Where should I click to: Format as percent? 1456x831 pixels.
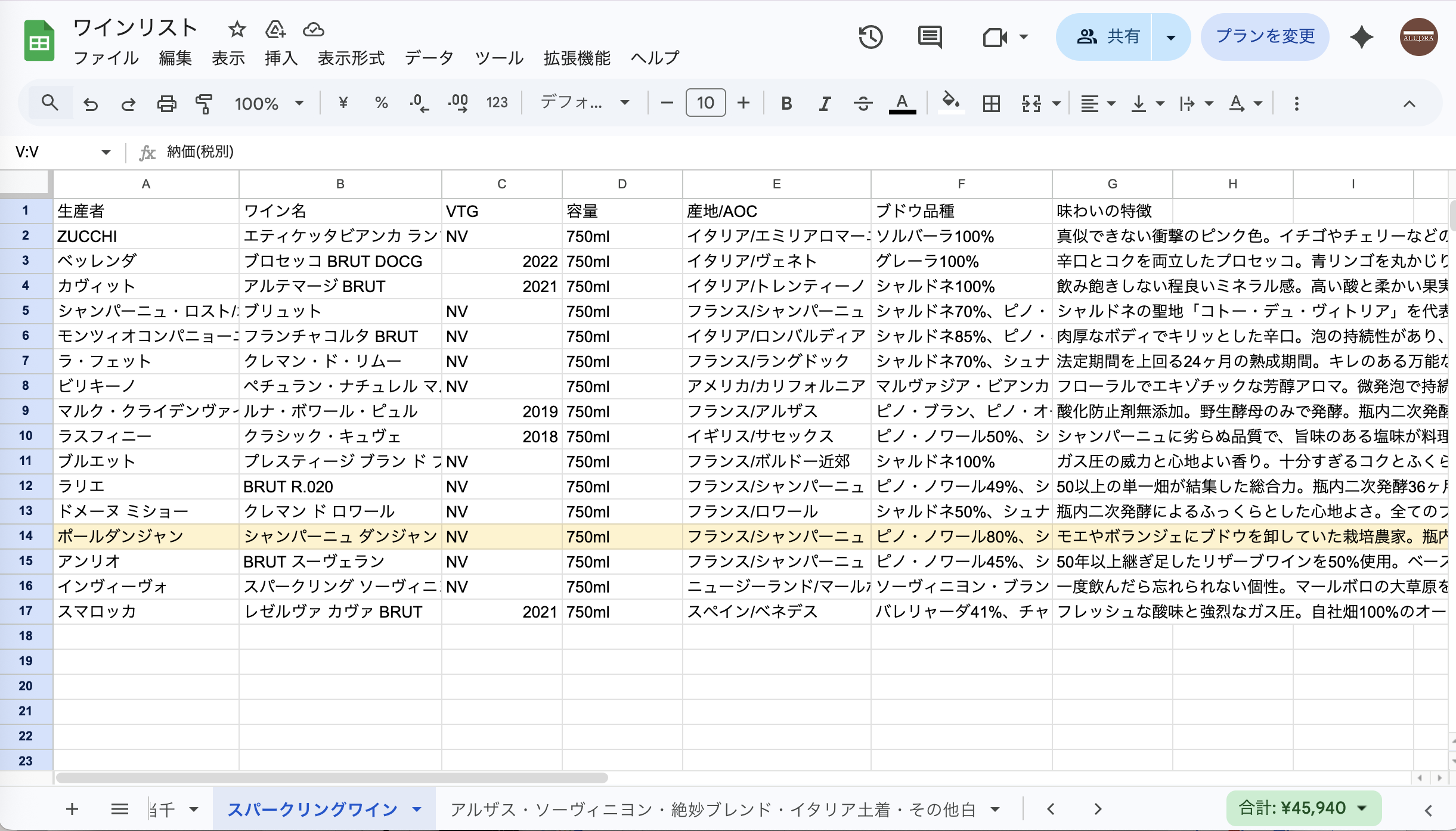[382, 103]
